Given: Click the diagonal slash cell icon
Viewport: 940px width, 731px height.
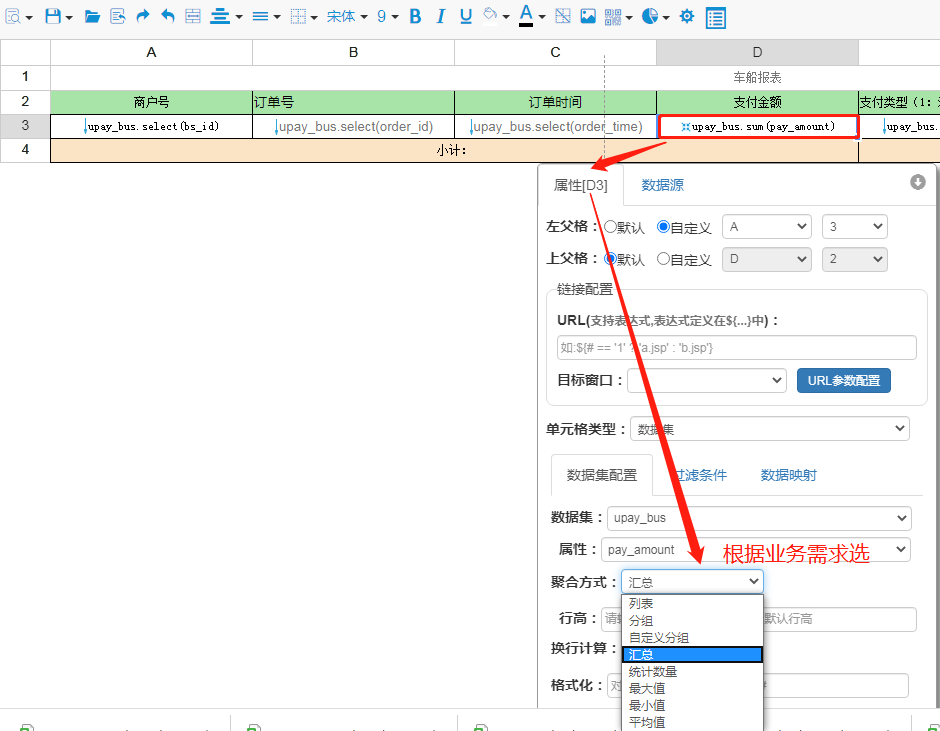Looking at the screenshot, I should pyautogui.click(x=563, y=16).
